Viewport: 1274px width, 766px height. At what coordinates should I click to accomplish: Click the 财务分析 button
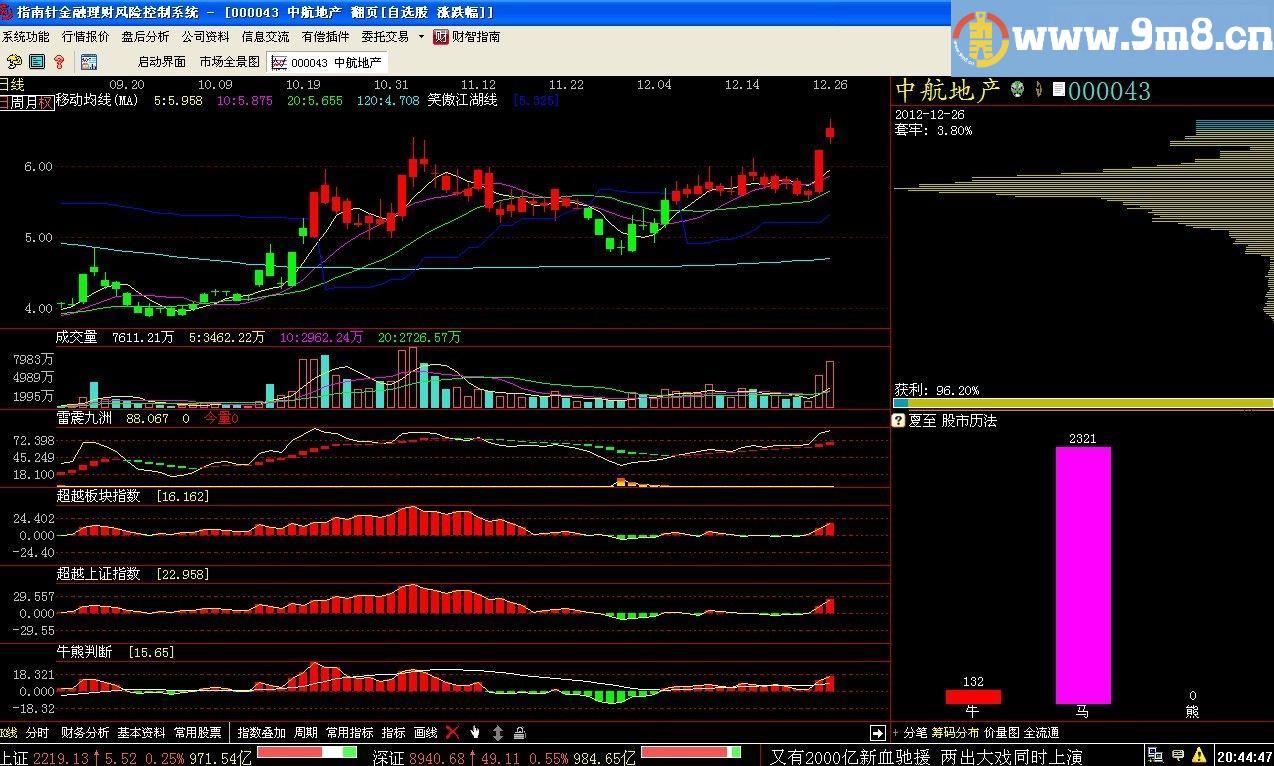coord(85,733)
